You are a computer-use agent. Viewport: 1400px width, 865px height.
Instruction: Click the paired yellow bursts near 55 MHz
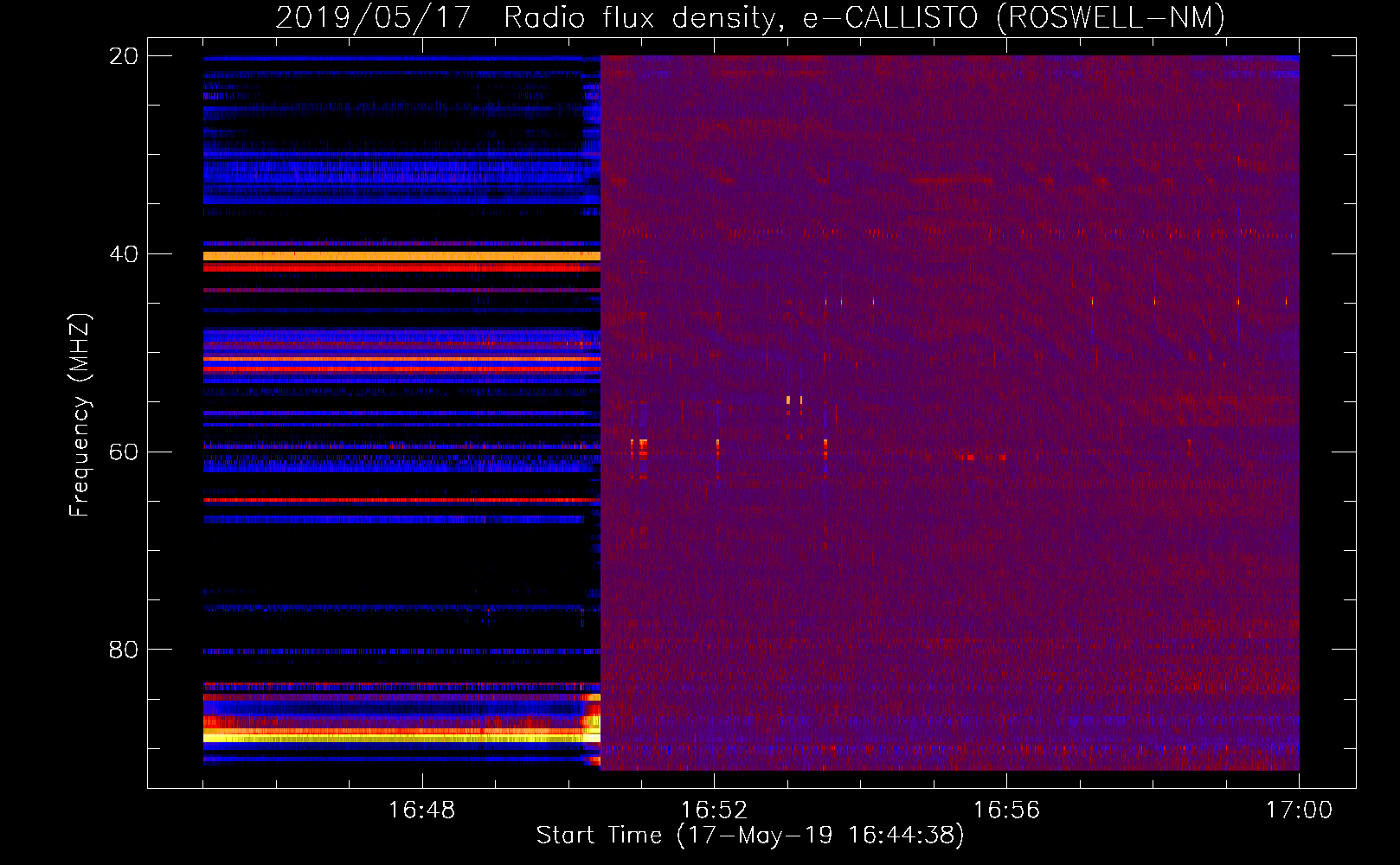pos(794,400)
